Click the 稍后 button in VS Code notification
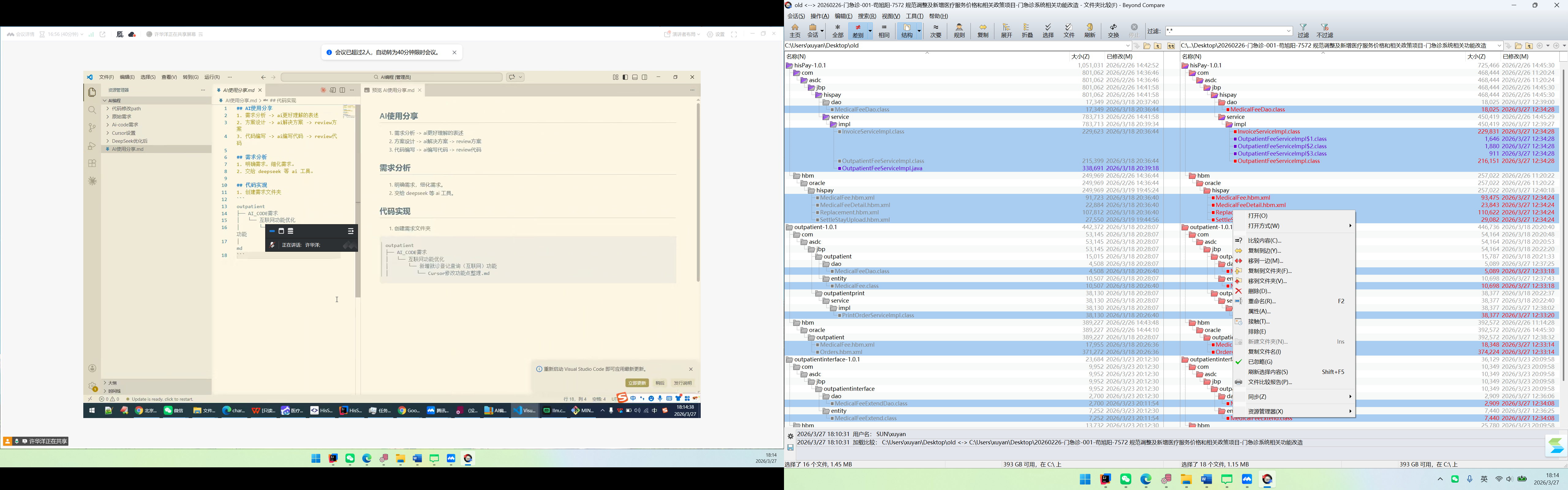 [660, 383]
